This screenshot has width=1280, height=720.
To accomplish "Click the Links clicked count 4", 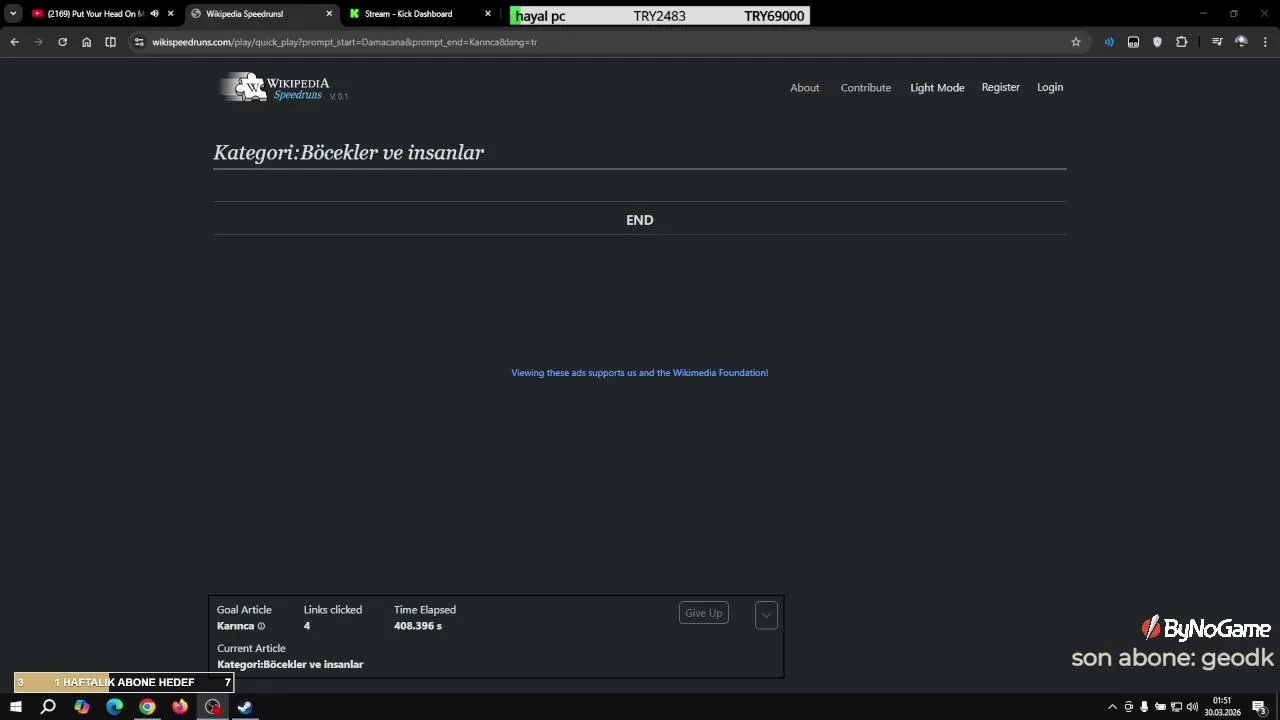I will click(307, 626).
